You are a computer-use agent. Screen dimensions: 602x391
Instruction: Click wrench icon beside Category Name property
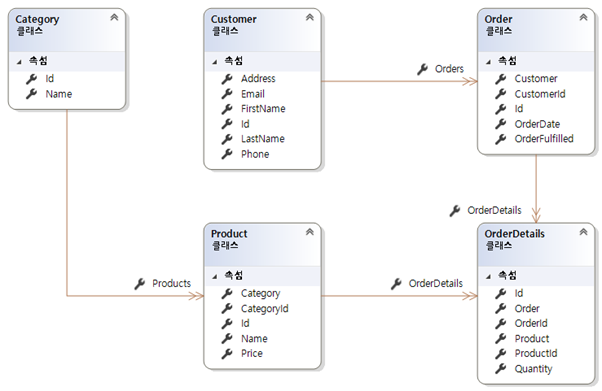[x=31, y=94]
